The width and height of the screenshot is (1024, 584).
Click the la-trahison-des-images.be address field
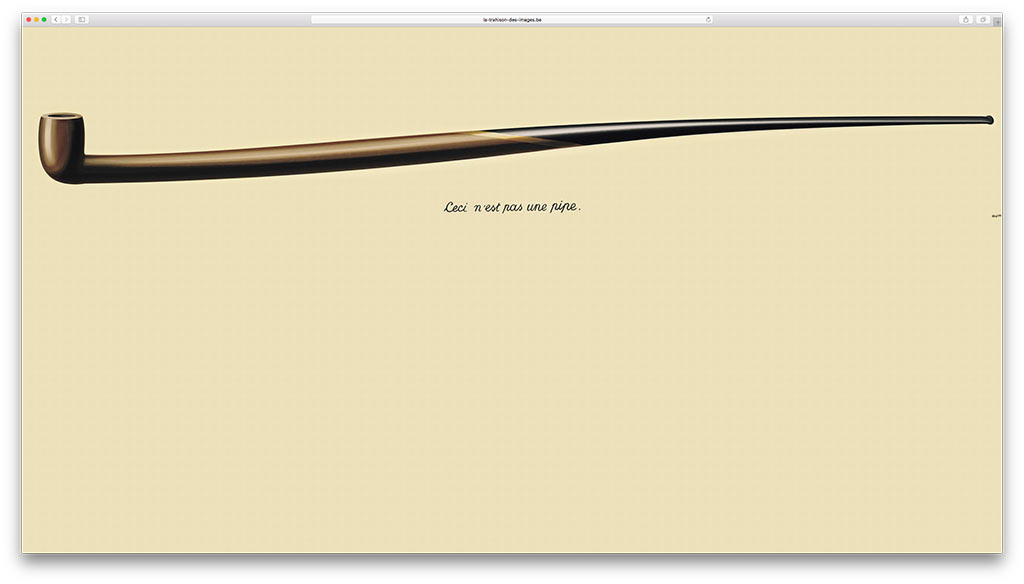511,19
